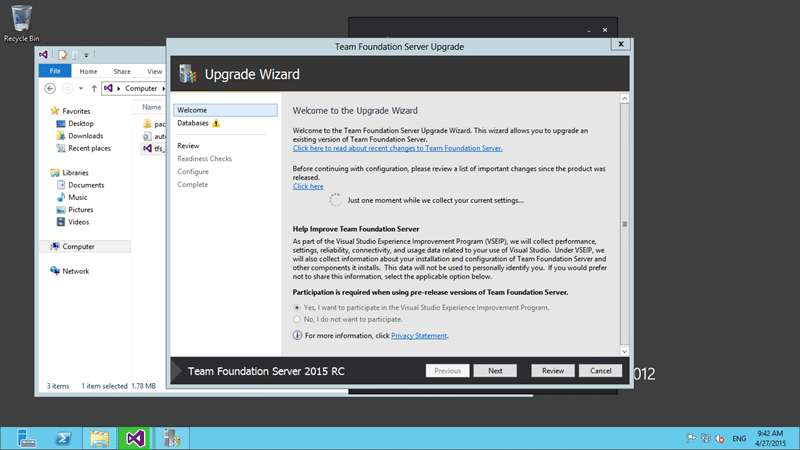Click the Previous button
800x450 pixels.
(447, 370)
